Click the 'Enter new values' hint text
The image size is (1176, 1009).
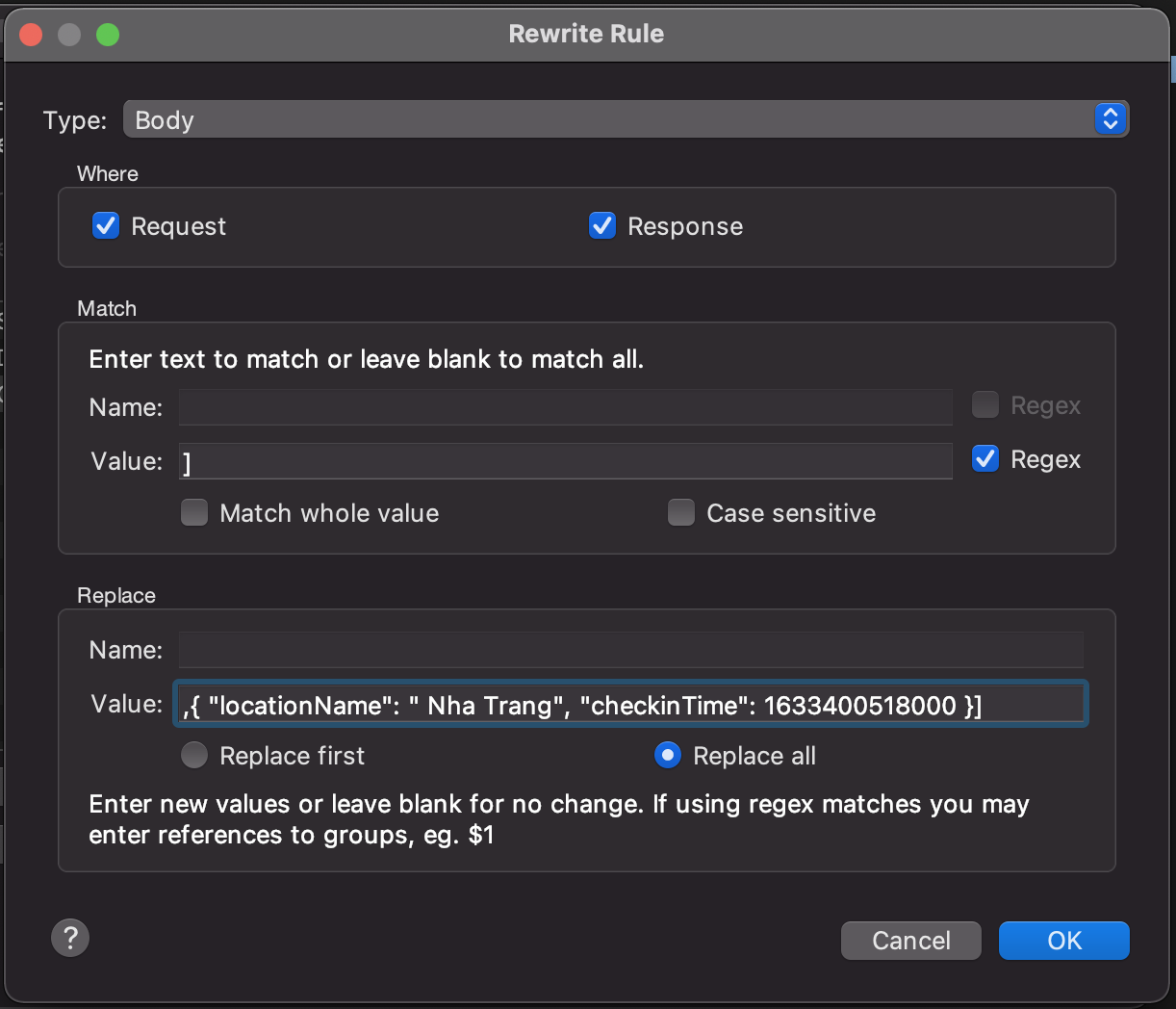(x=559, y=819)
